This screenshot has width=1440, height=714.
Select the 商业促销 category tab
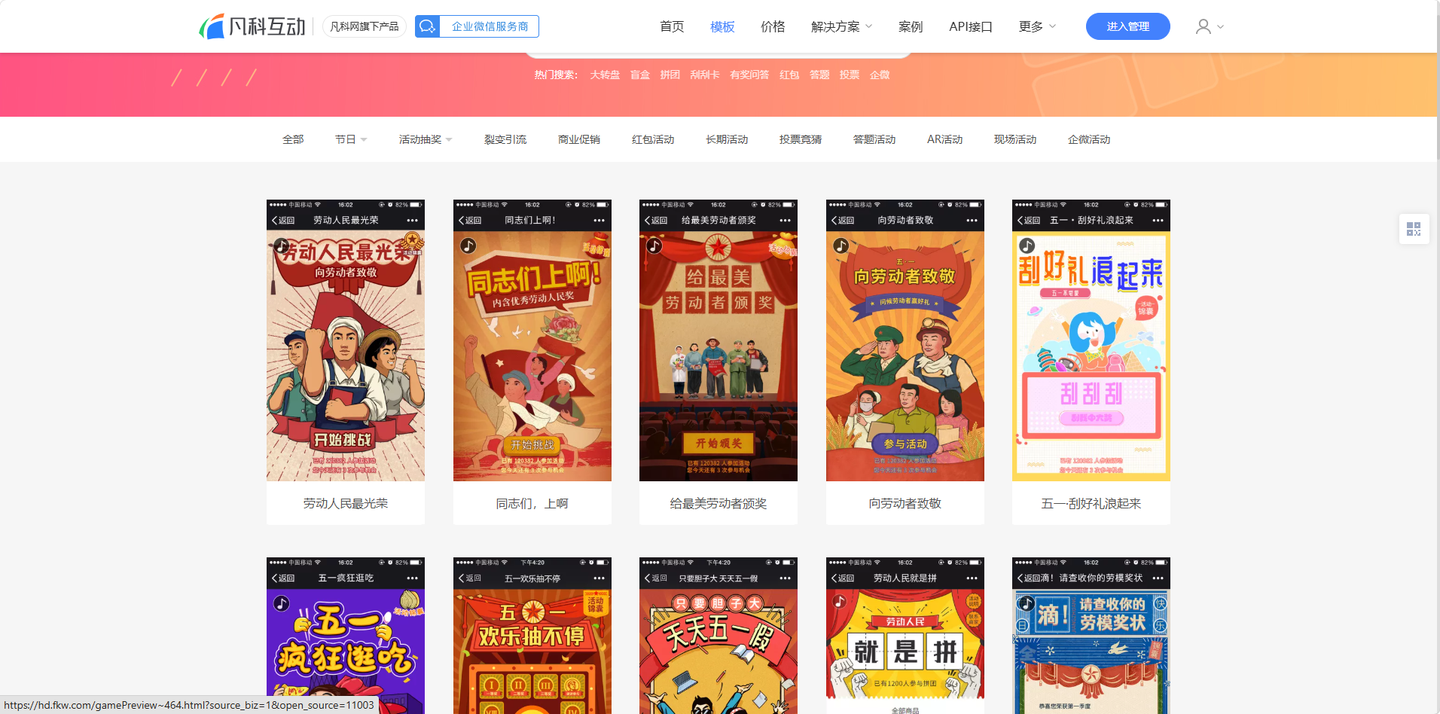579,139
